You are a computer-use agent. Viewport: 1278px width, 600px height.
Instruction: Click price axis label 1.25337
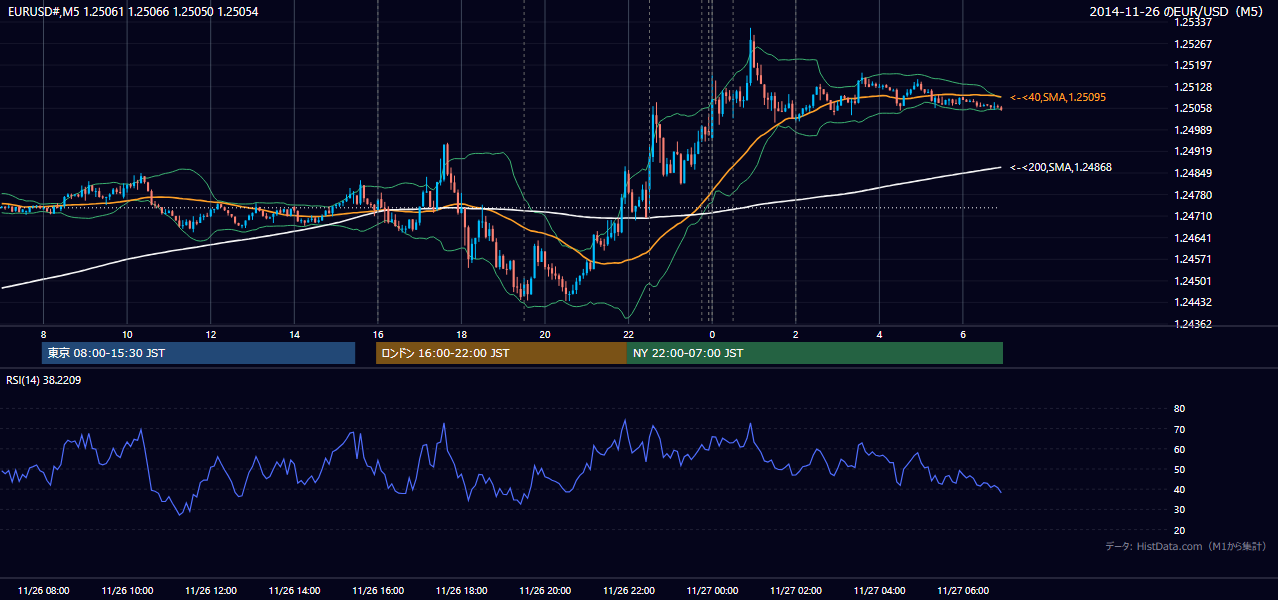click(x=1193, y=22)
